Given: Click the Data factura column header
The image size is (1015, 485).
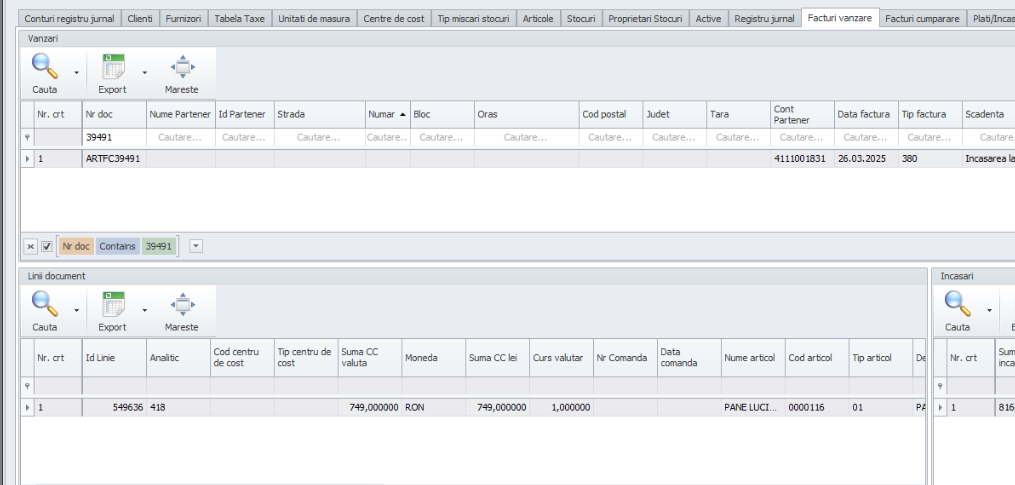Looking at the screenshot, I should (x=863, y=115).
